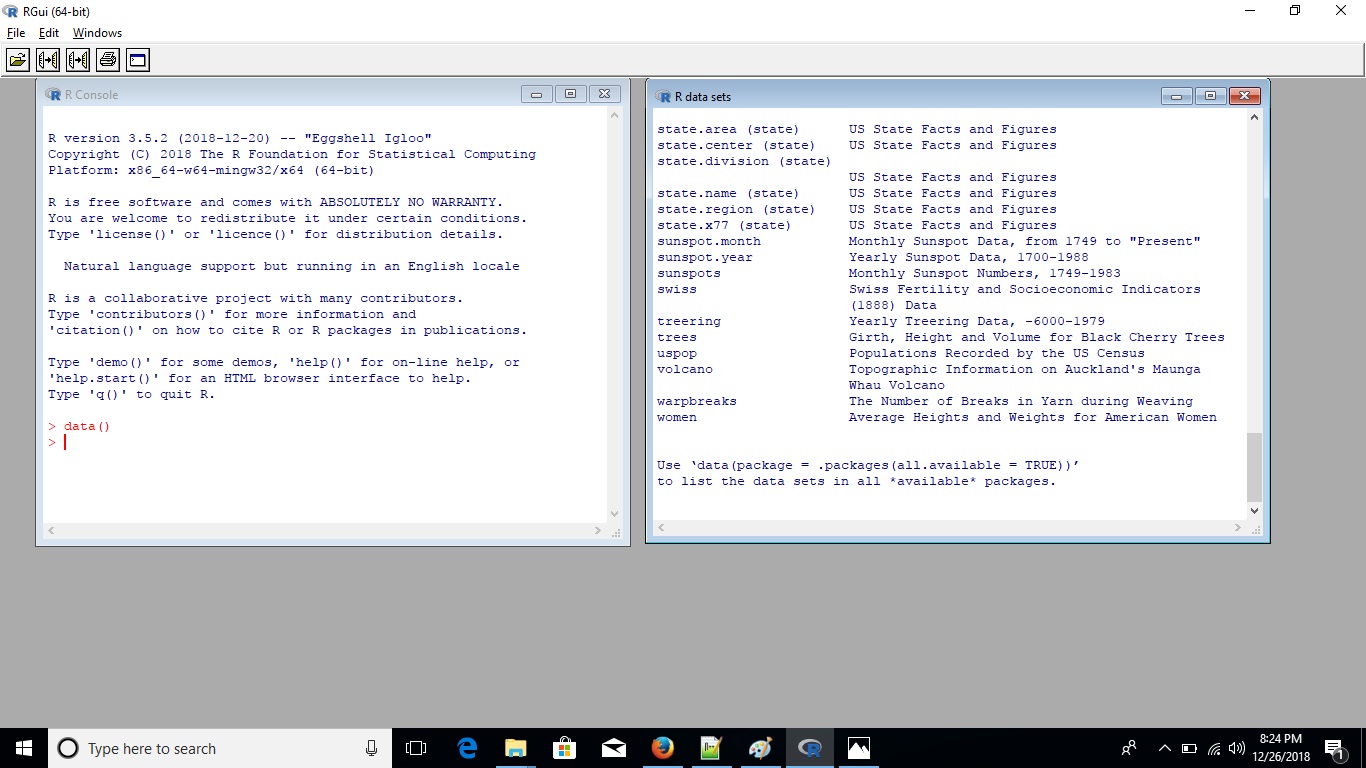Click the R Console scroll right arrow
1366x768 pixels.
599,530
